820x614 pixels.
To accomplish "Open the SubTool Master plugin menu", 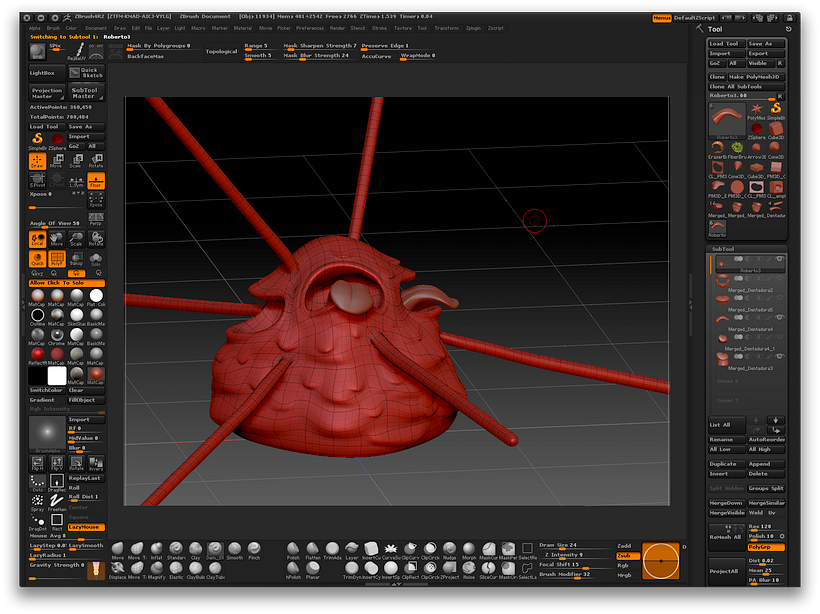I will tap(88, 93).
